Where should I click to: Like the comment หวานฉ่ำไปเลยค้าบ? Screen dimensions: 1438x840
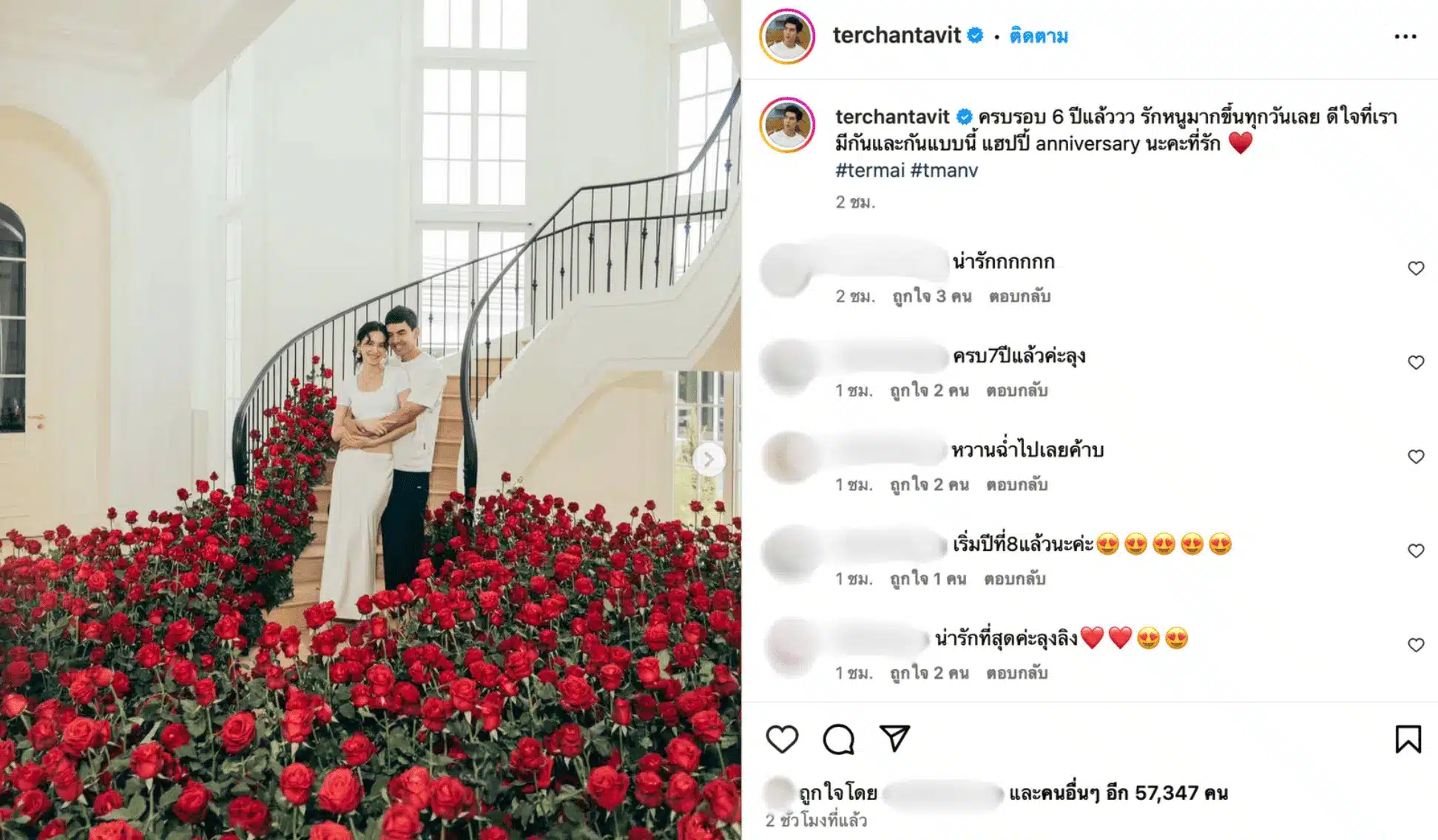(x=1415, y=457)
